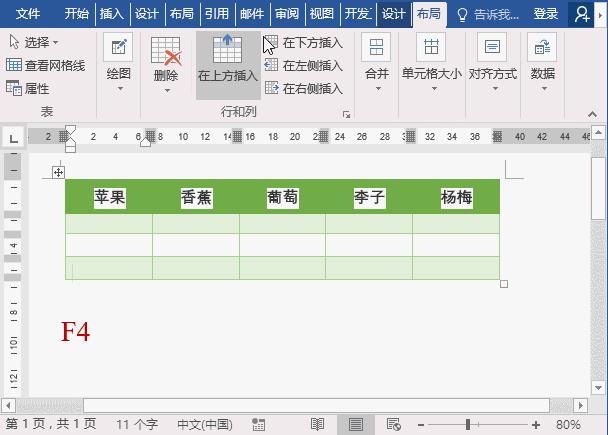The width and height of the screenshot is (608, 435).
Task: Expand the Data (数据) dropdown arrow
Action: 544,89
